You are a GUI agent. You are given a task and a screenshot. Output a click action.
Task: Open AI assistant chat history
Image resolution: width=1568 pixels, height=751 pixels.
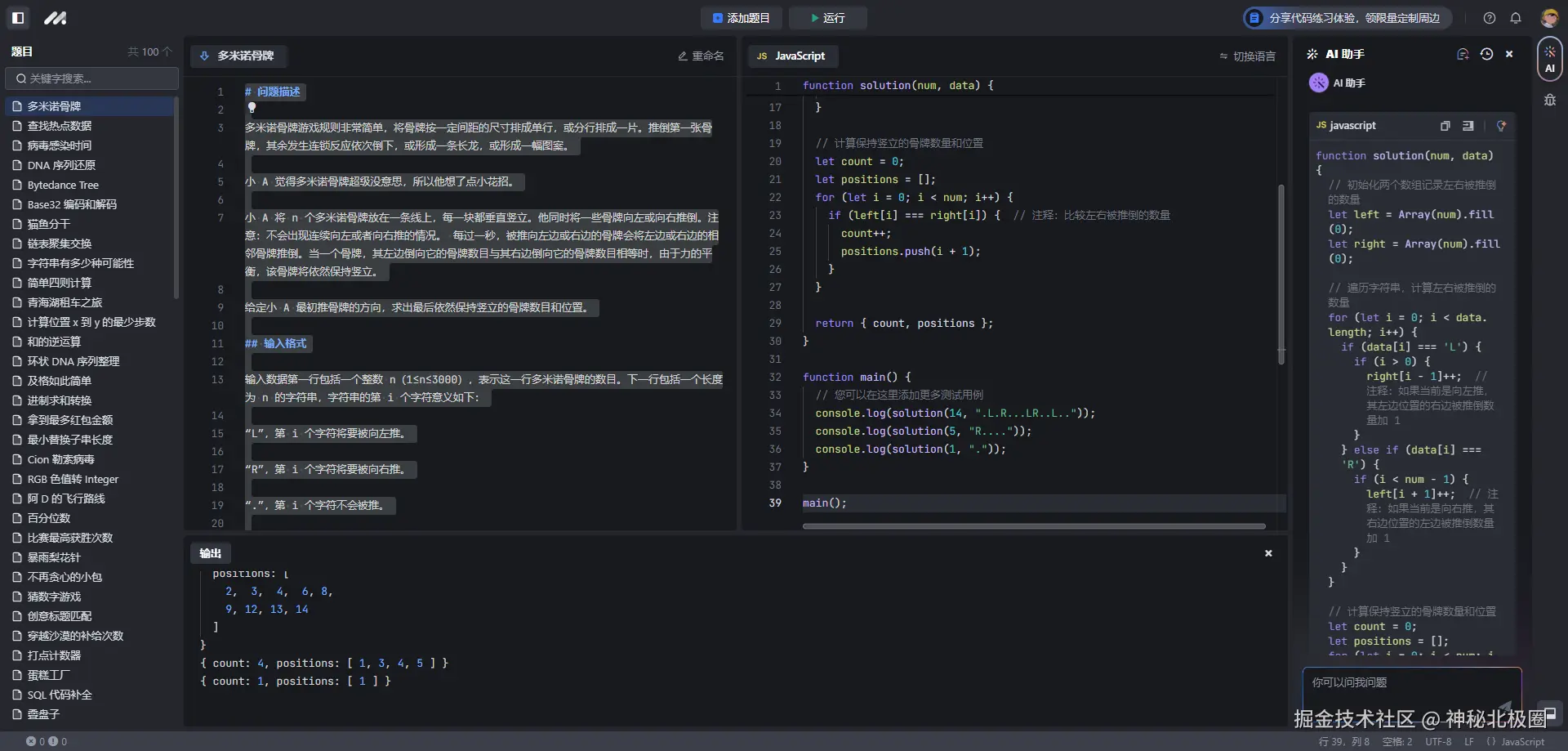coord(1486,54)
